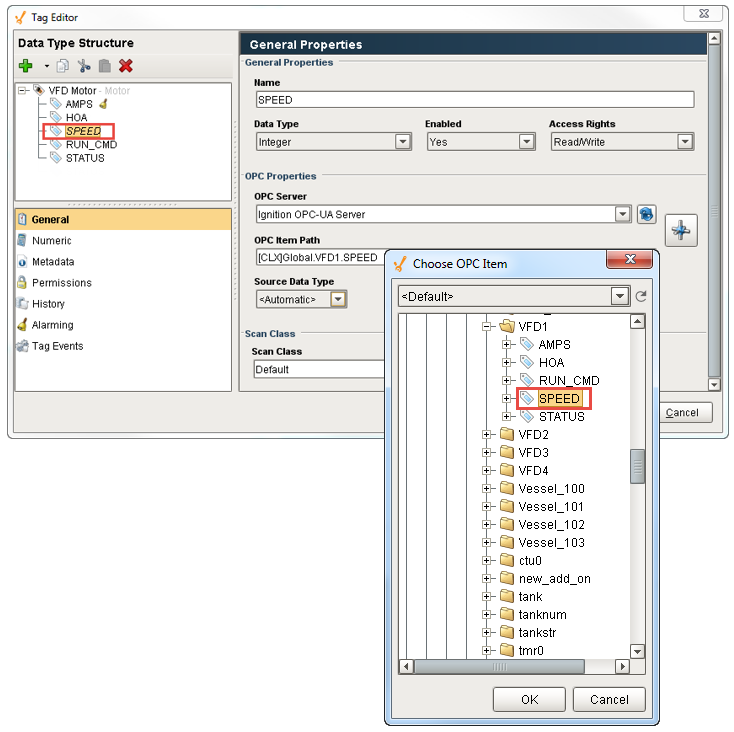Open the Access Rights dropdown
The height and width of the screenshot is (732, 734).
[x=685, y=142]
